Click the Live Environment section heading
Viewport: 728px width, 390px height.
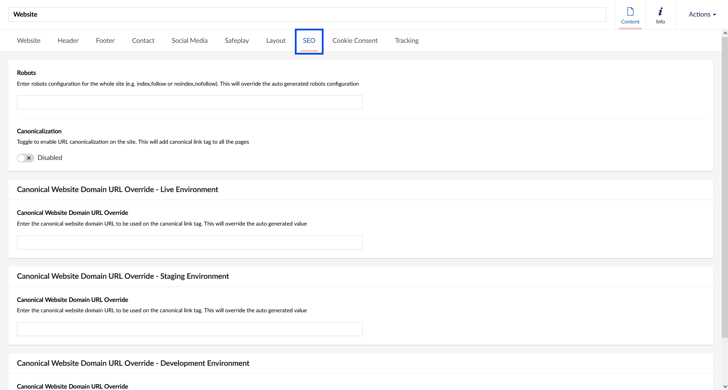click(117, 189)
